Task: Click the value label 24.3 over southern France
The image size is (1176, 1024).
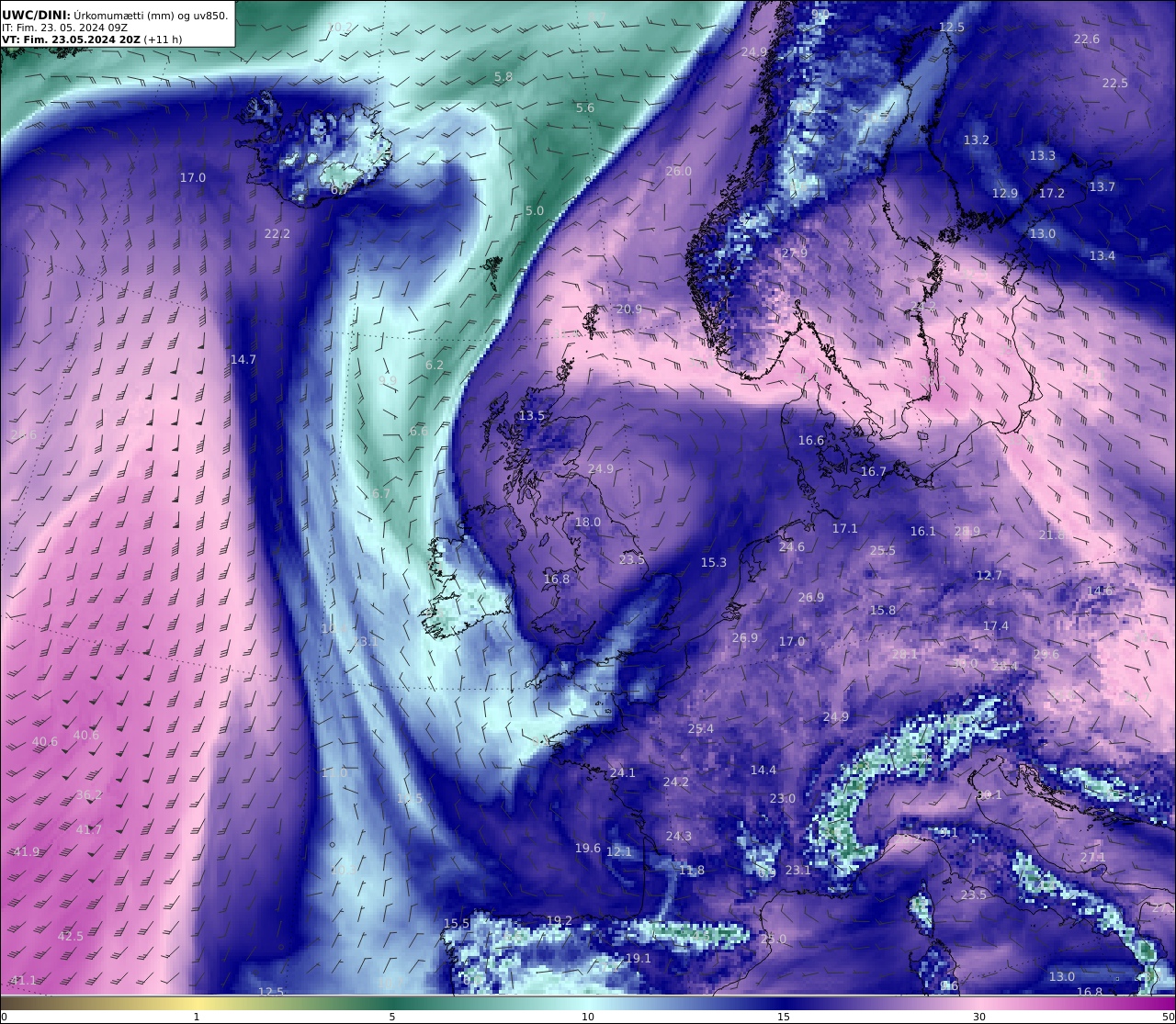Action: click(678, 837)
